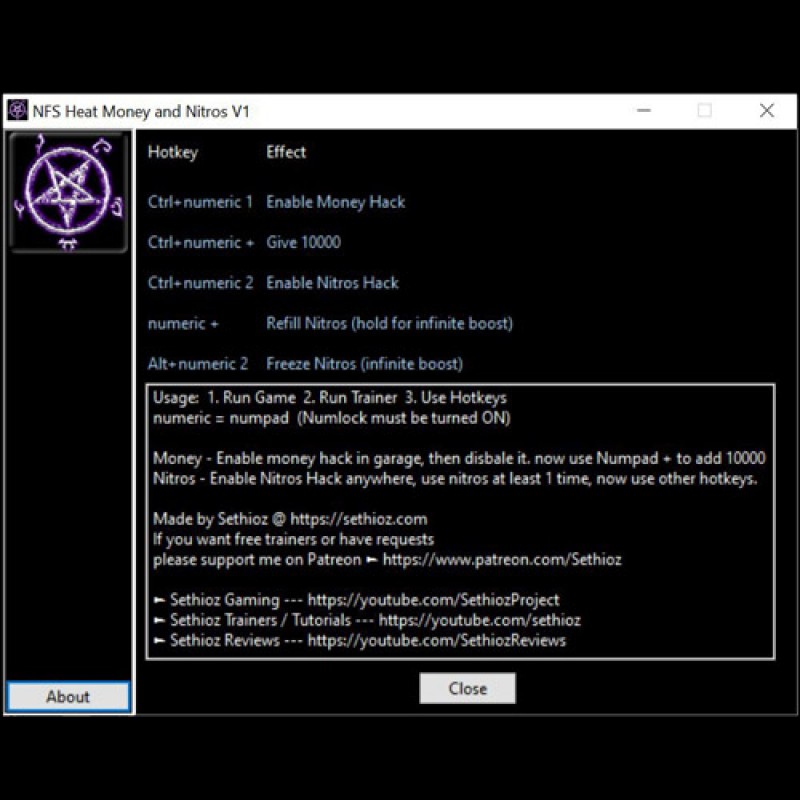The image size is (800, 800).
Task: Open the https://sethioz.com link
Action: point(359,519)
